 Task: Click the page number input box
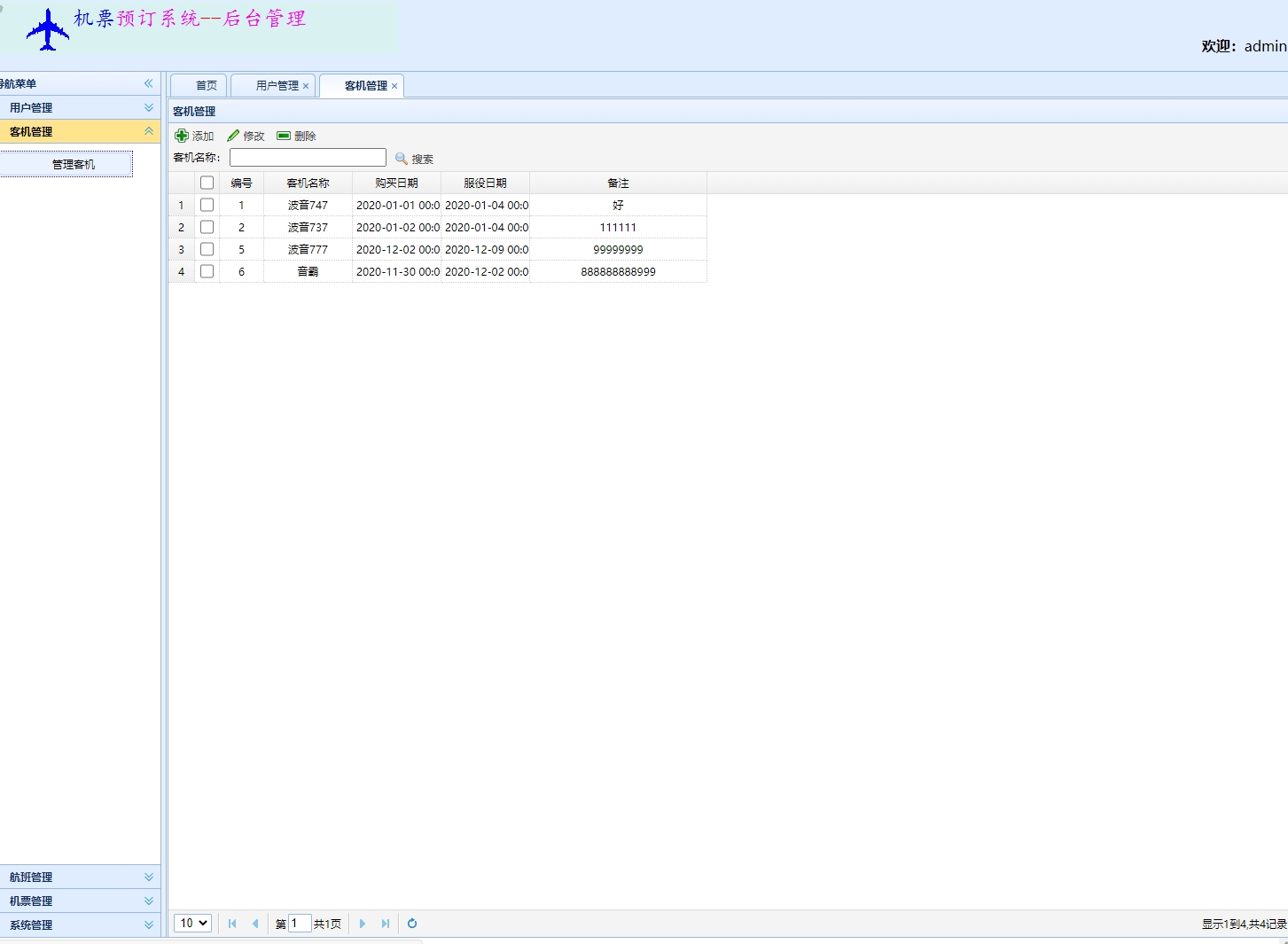click(300, 923)
